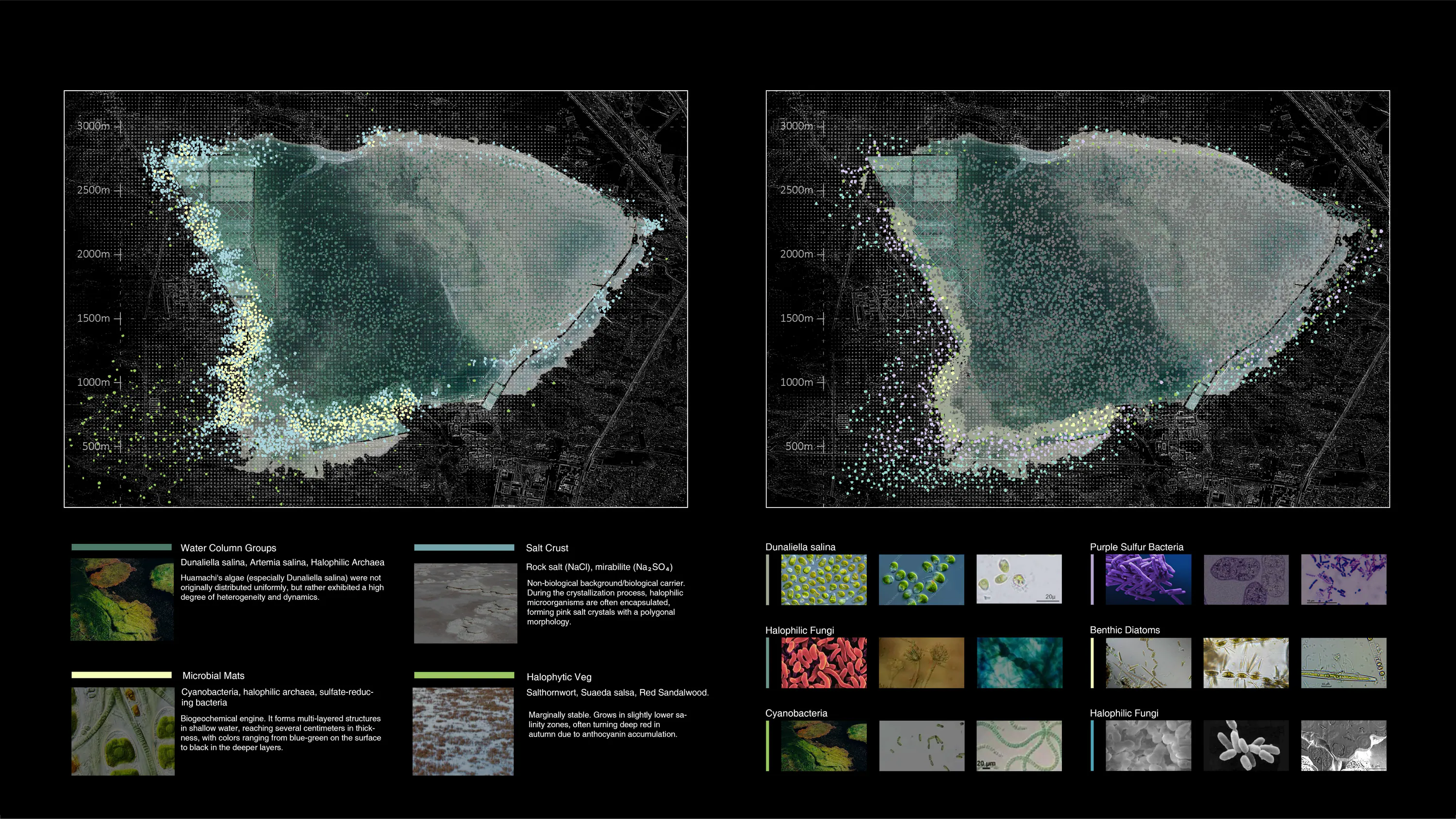The image size is (1456, 819).
Task: Select Dunaliella salina image with 20µ scale
Action: click(x=1019, y=579)
